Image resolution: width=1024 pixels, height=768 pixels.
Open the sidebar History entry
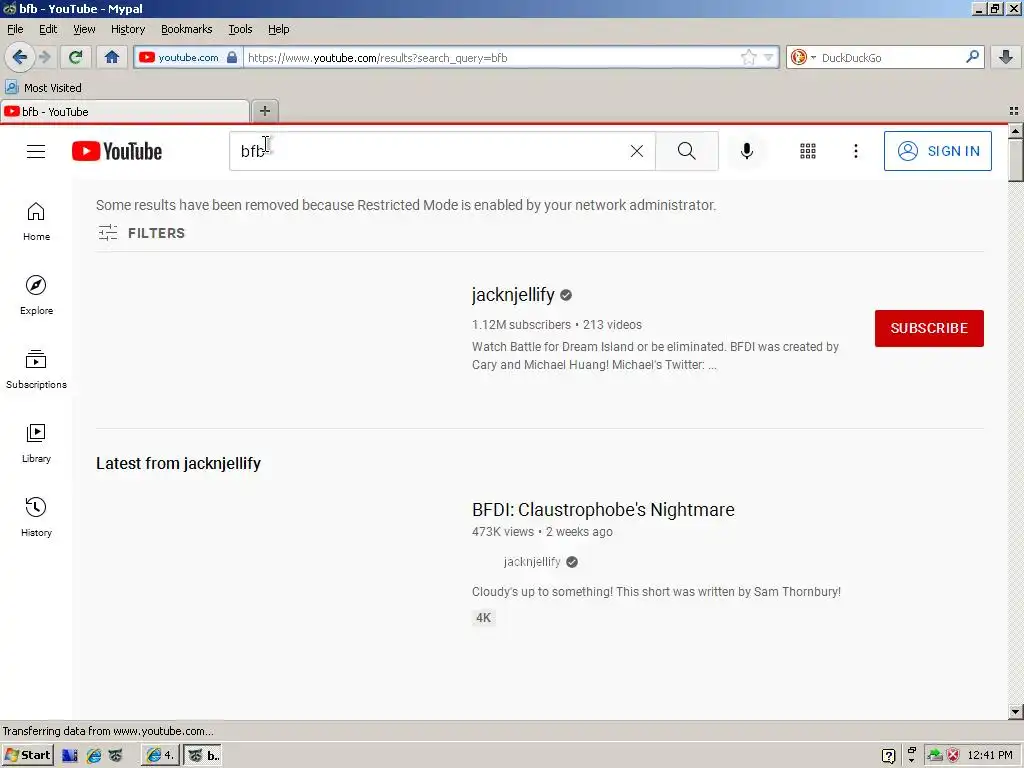click(x=36, y=517)
